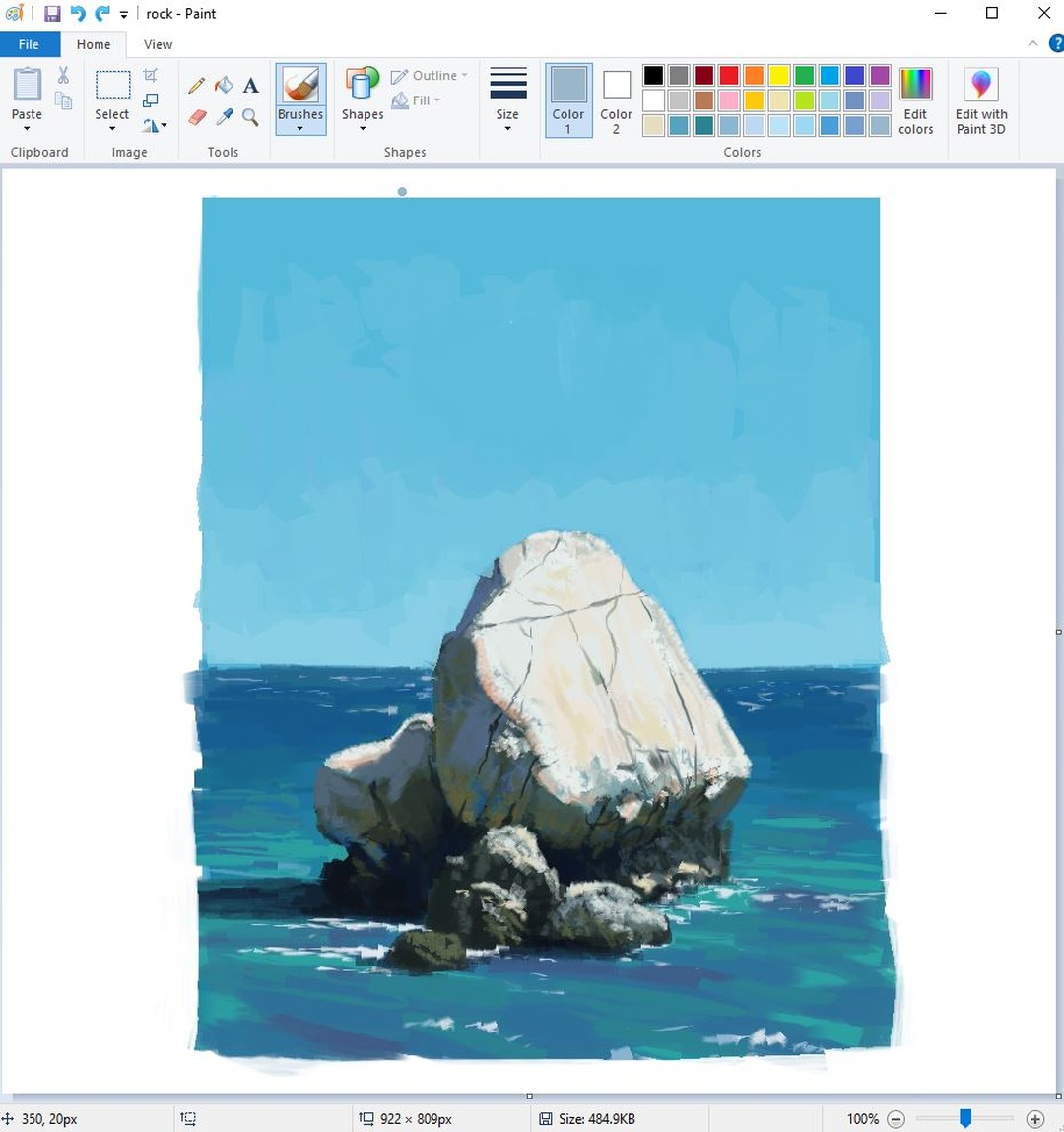The image size is (1064, 1132).
Task: Expand the Brushes dropdown arrow
Action: (x=300, y=129)
